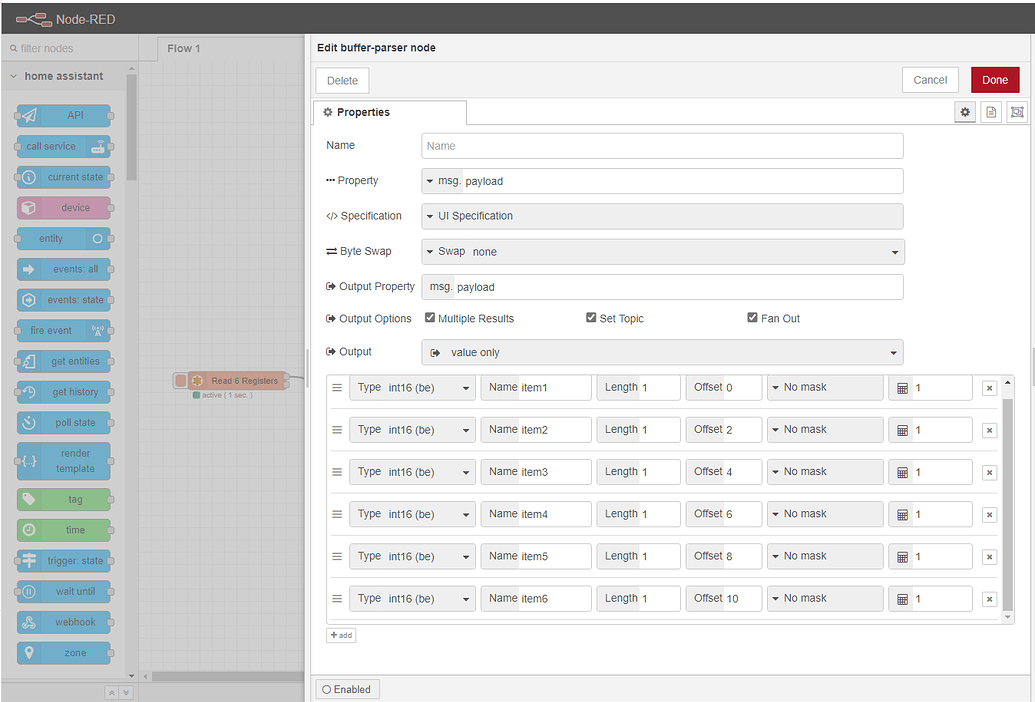Click the Name input field
Screen dimensions: 1035x702
[x=662, y=146]
